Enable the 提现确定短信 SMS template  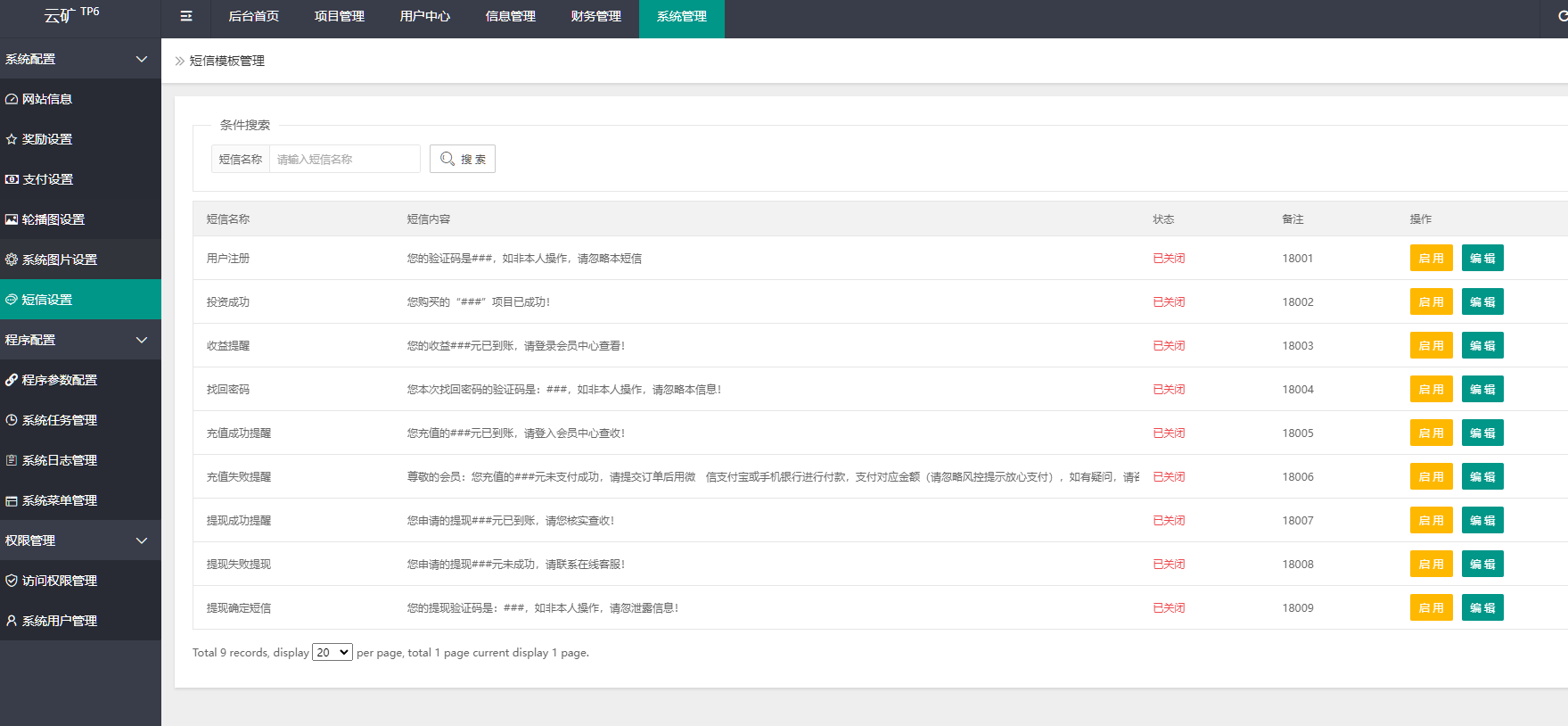coord(1431,608)
